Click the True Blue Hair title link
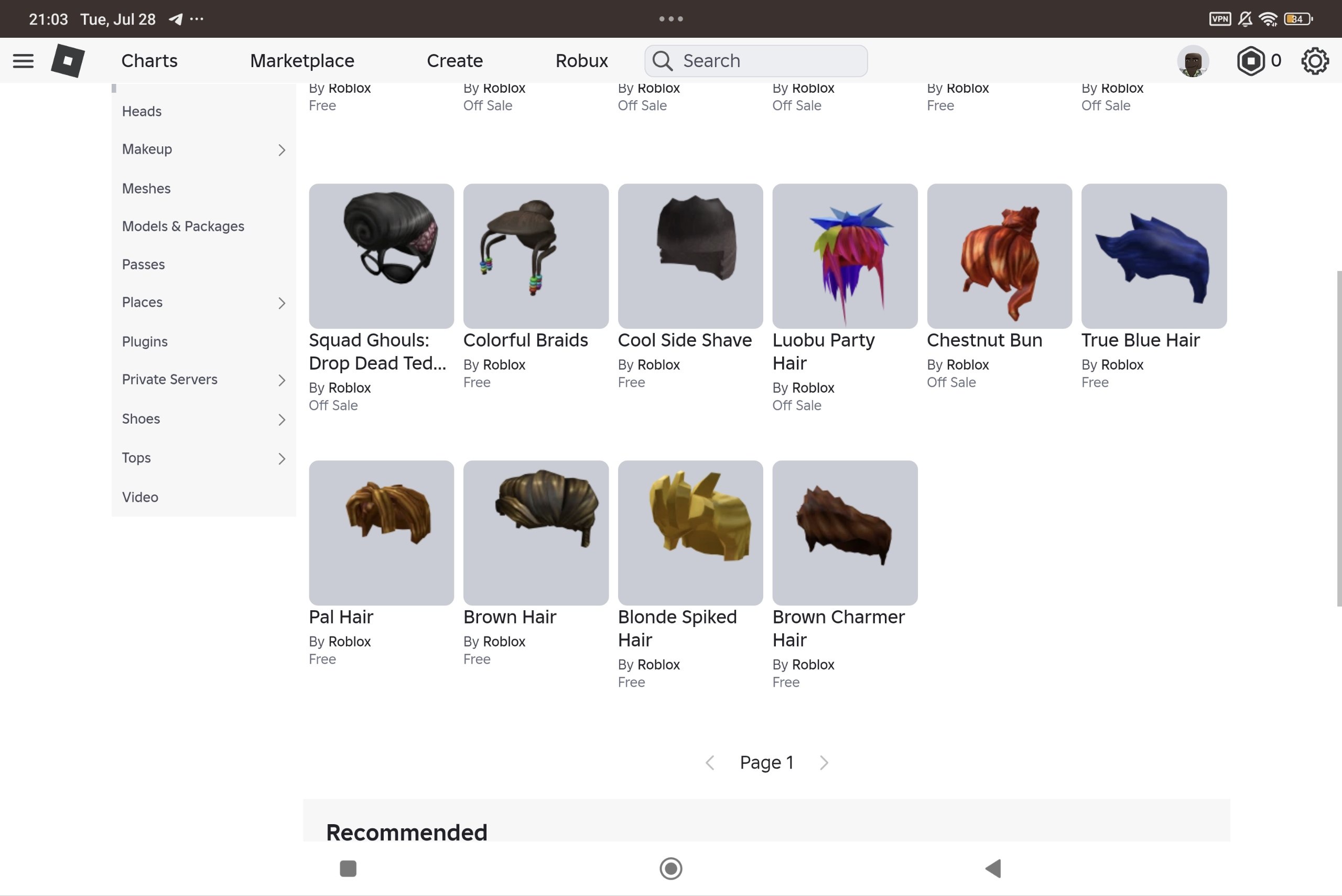The image size is (1342, 896). [1140, 340]
